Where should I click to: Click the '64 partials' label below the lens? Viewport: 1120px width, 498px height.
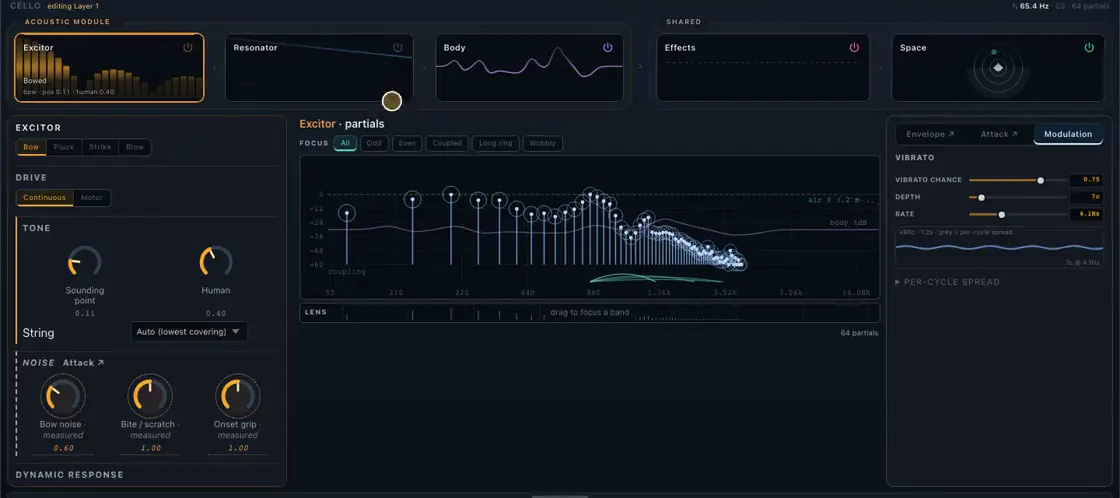pyautogui.click(x=859, y=334)
